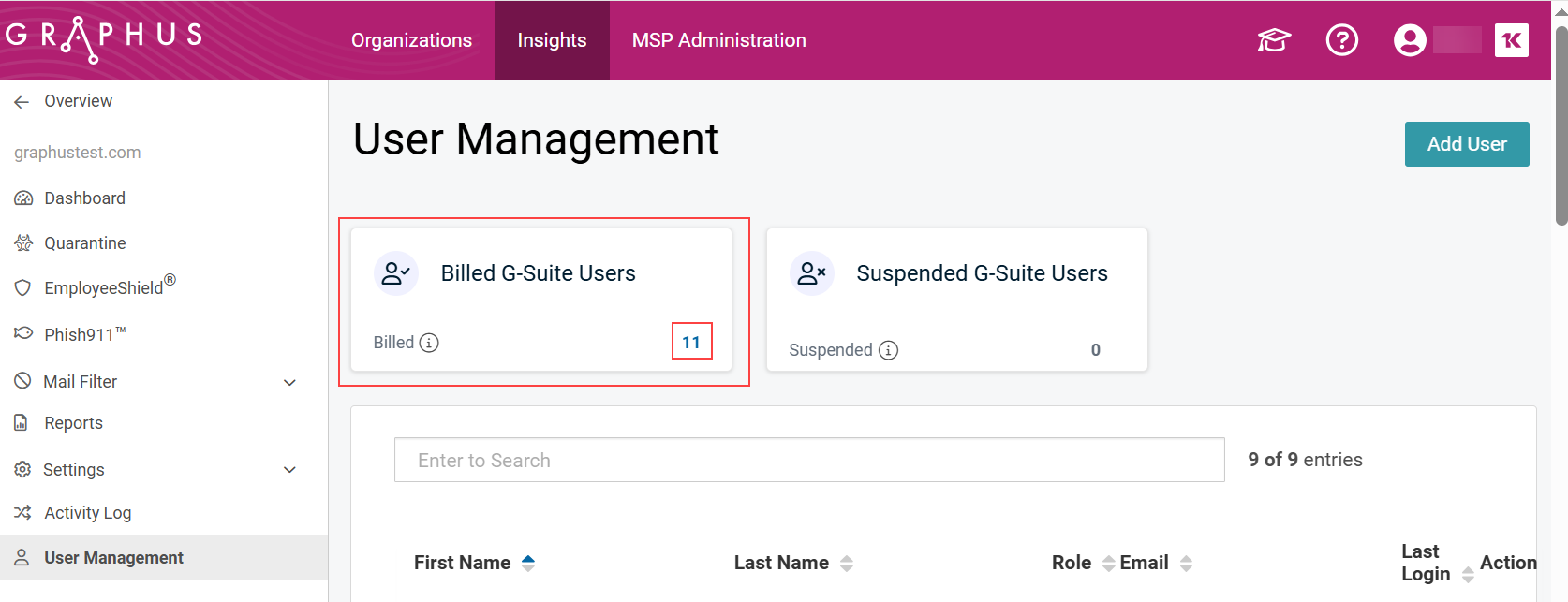Click the page vertical scrollbar
1568x602 pixels.
[1561, 126]
